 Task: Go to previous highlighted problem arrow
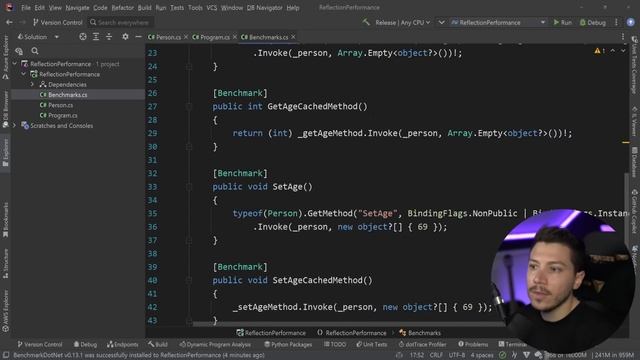point(613,51)
